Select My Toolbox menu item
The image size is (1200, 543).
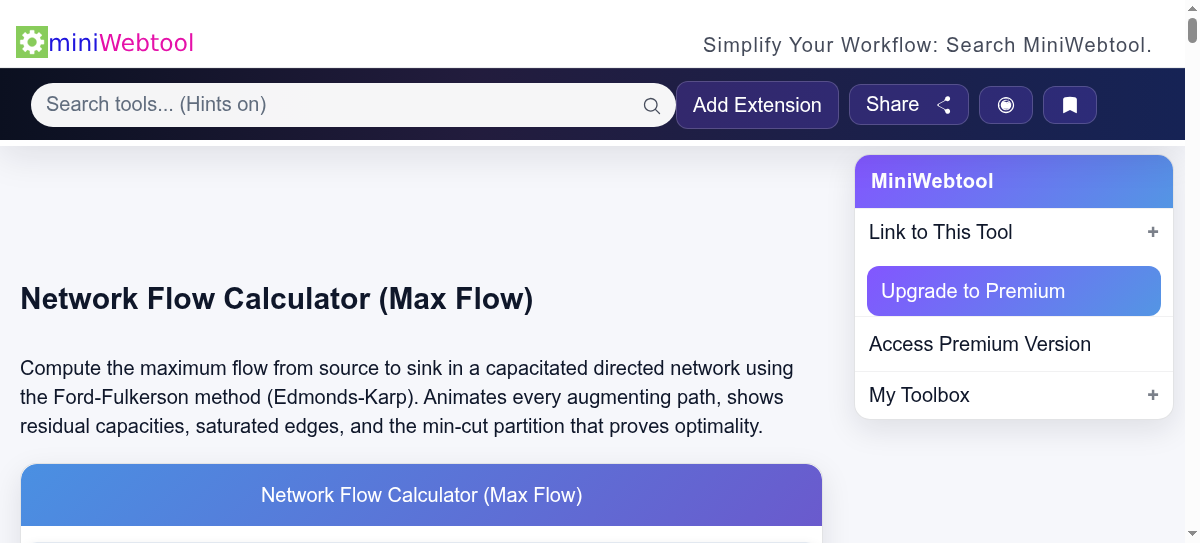tap(919, 395)
